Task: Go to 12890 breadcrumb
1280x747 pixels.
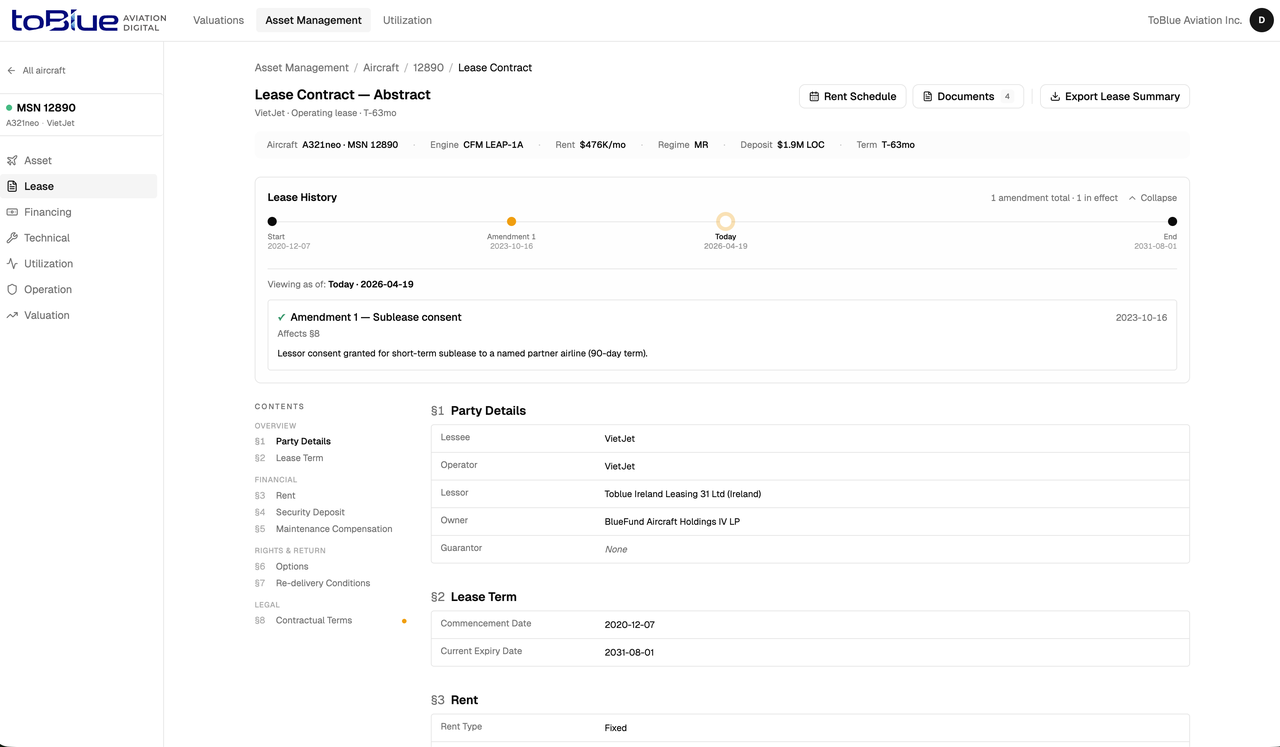Action: coord(428,68)
